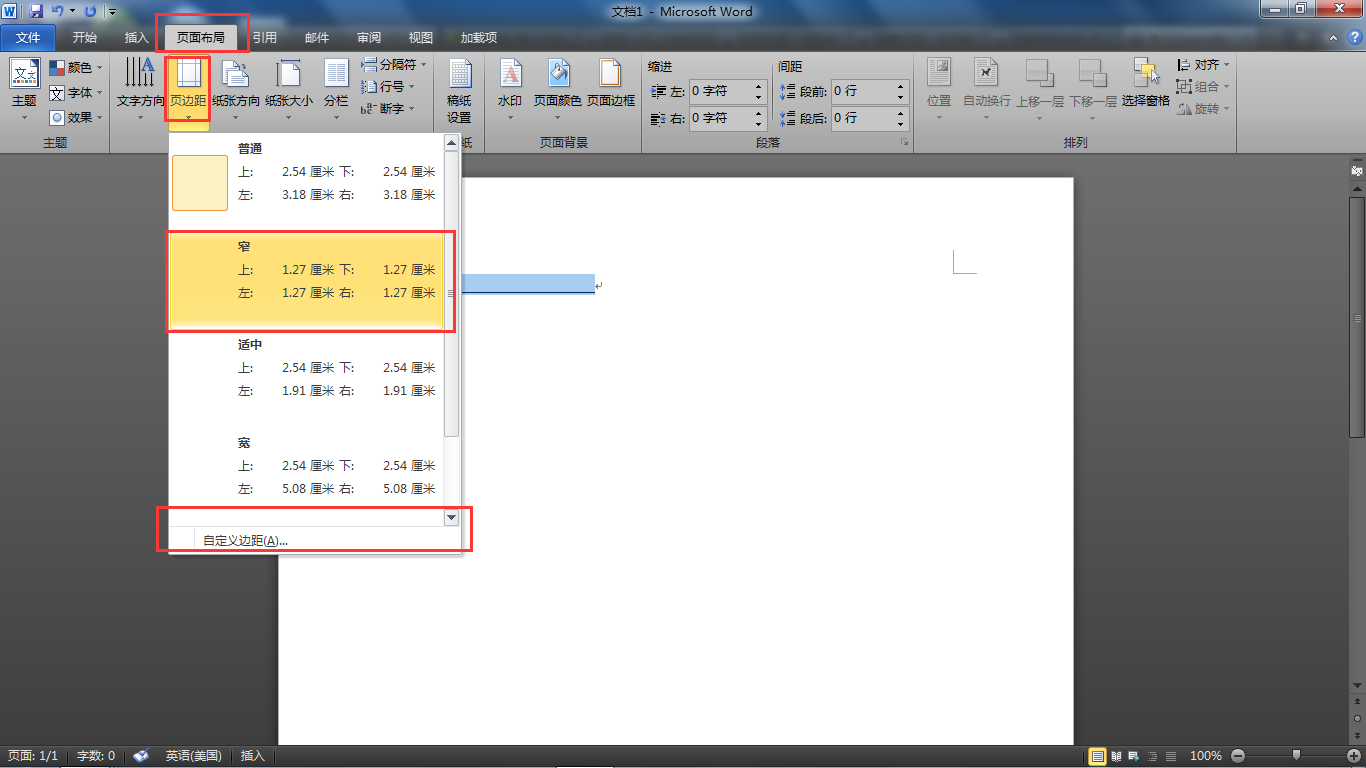The image size is (1366, 768).
Task: Open Paper Size (纸张大小) options
Action: tap(289, 89)
